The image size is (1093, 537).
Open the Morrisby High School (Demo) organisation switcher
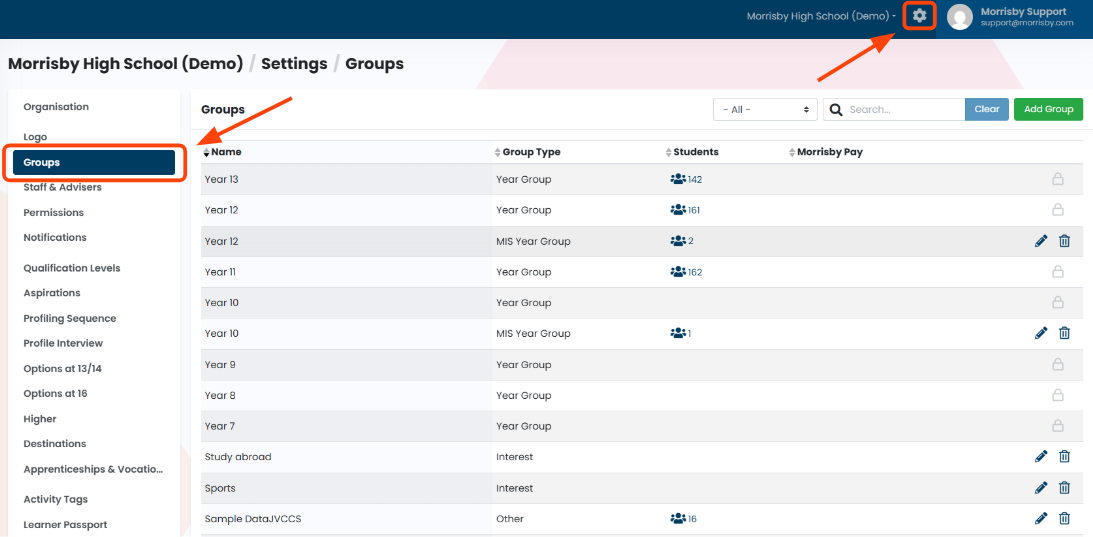point(821,16)
